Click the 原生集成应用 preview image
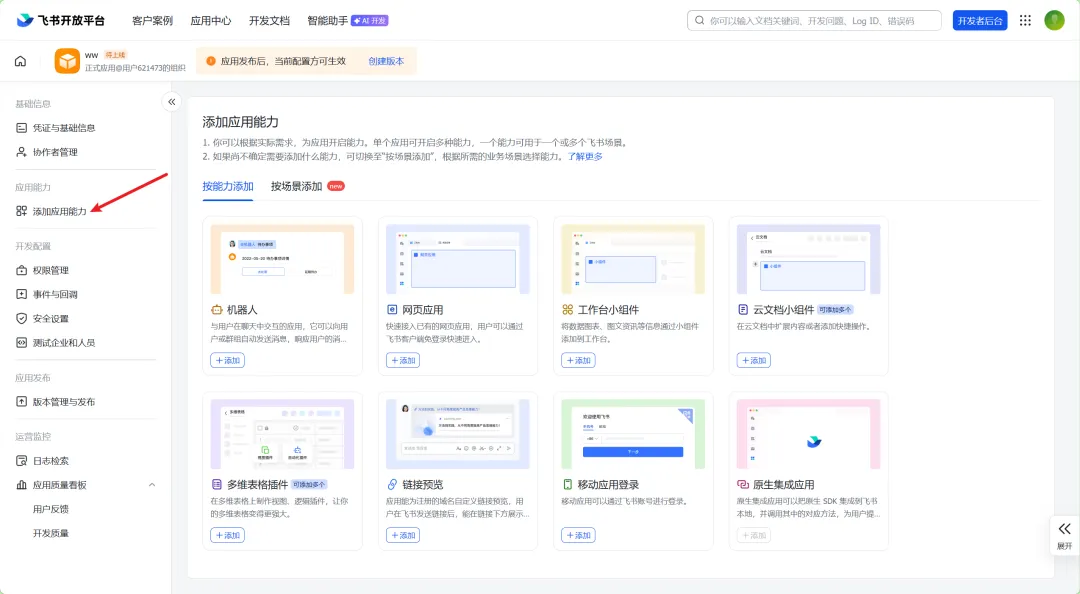 click(809, 434)
